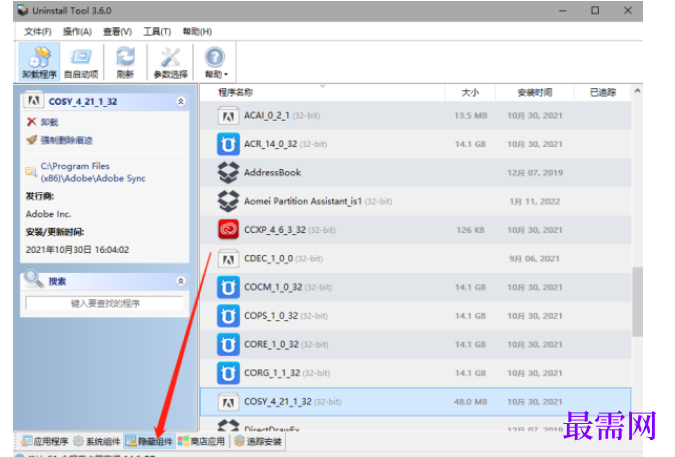675x457 pixels.
Task: Click the broom force-remove icon
Action: (31, 140)
